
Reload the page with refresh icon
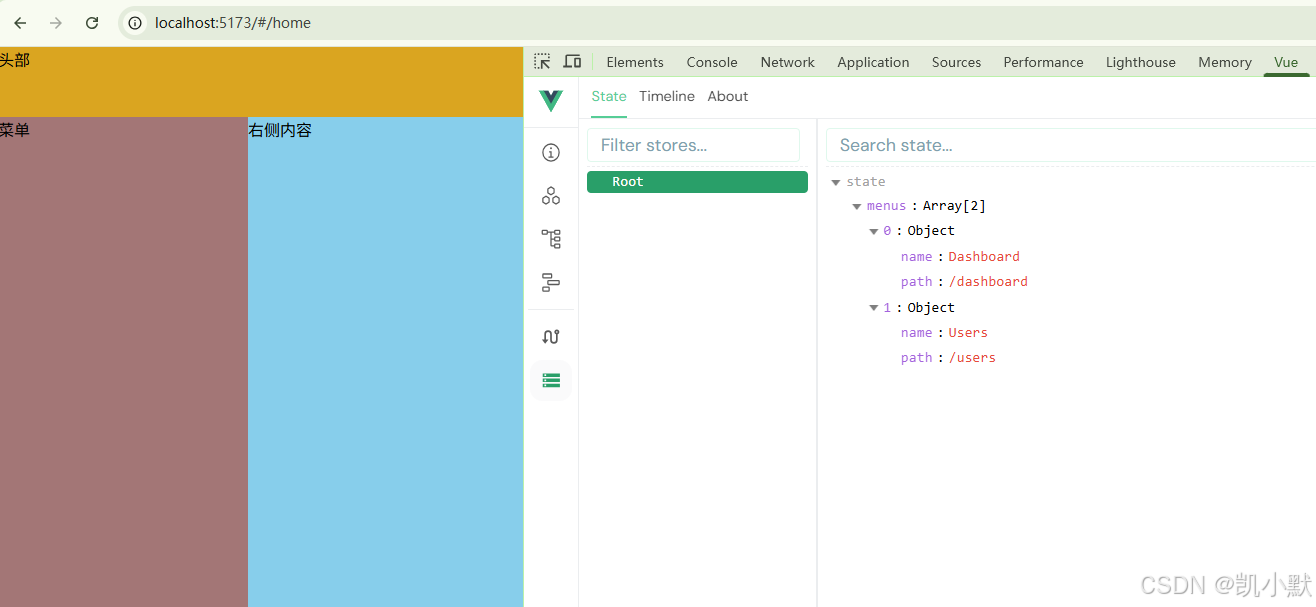pos(92,23)
